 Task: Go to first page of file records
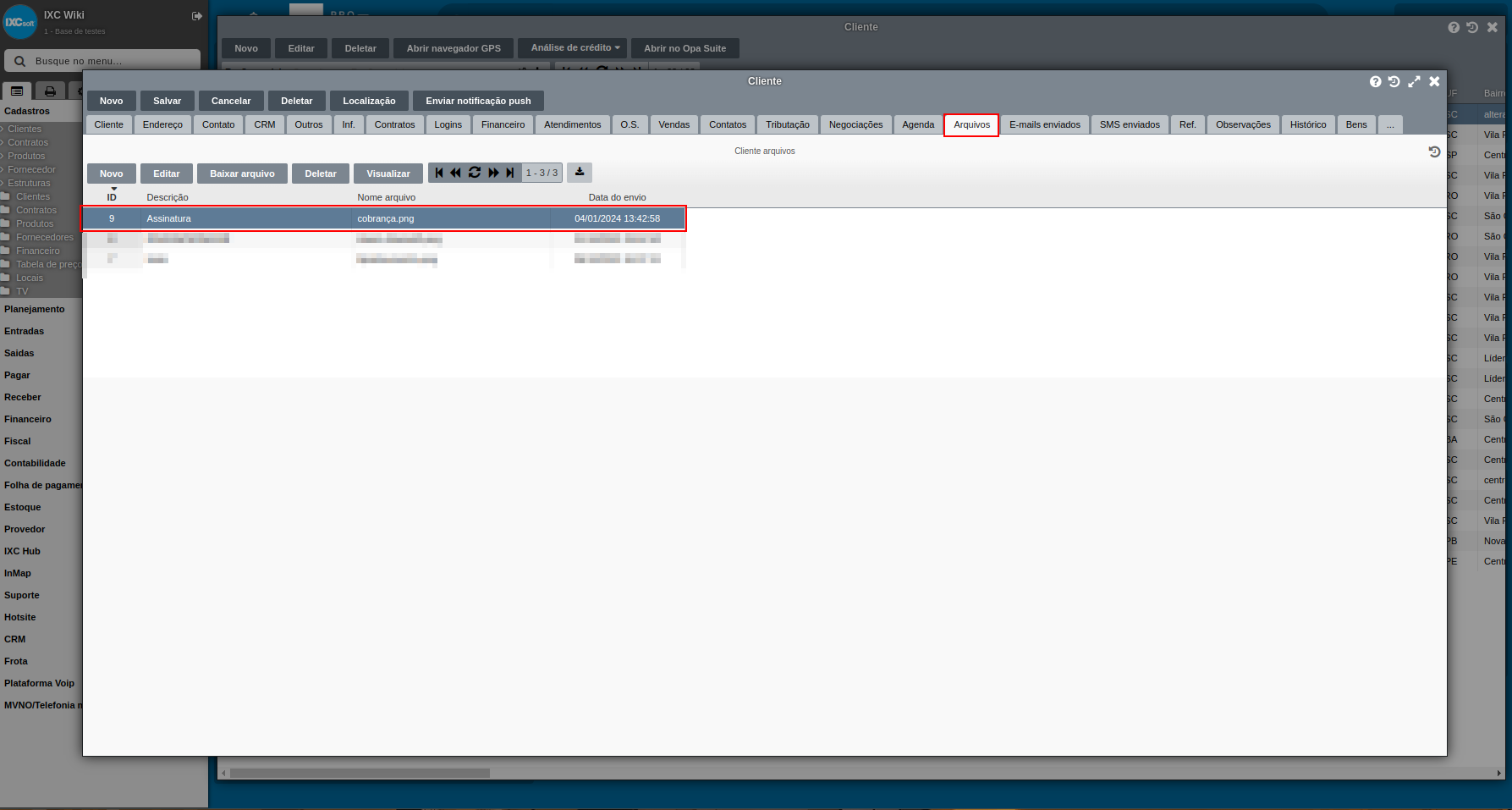coord(439,173)
